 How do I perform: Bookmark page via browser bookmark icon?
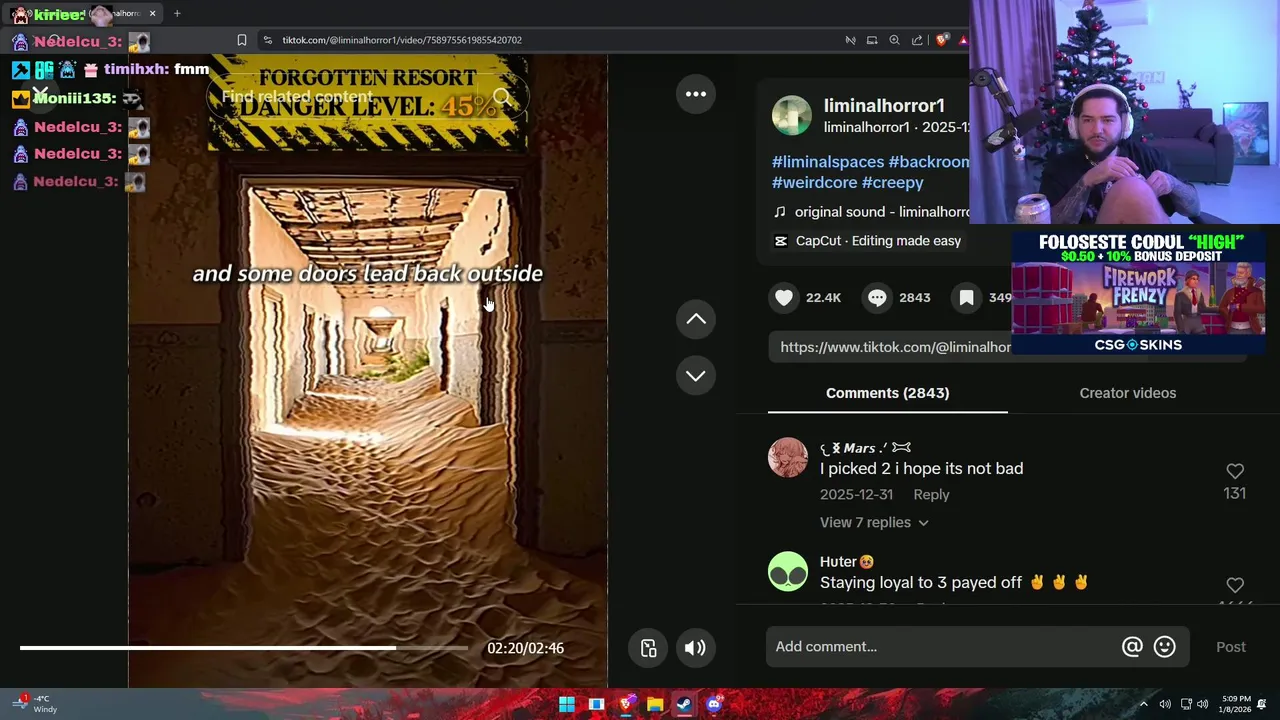241,40
